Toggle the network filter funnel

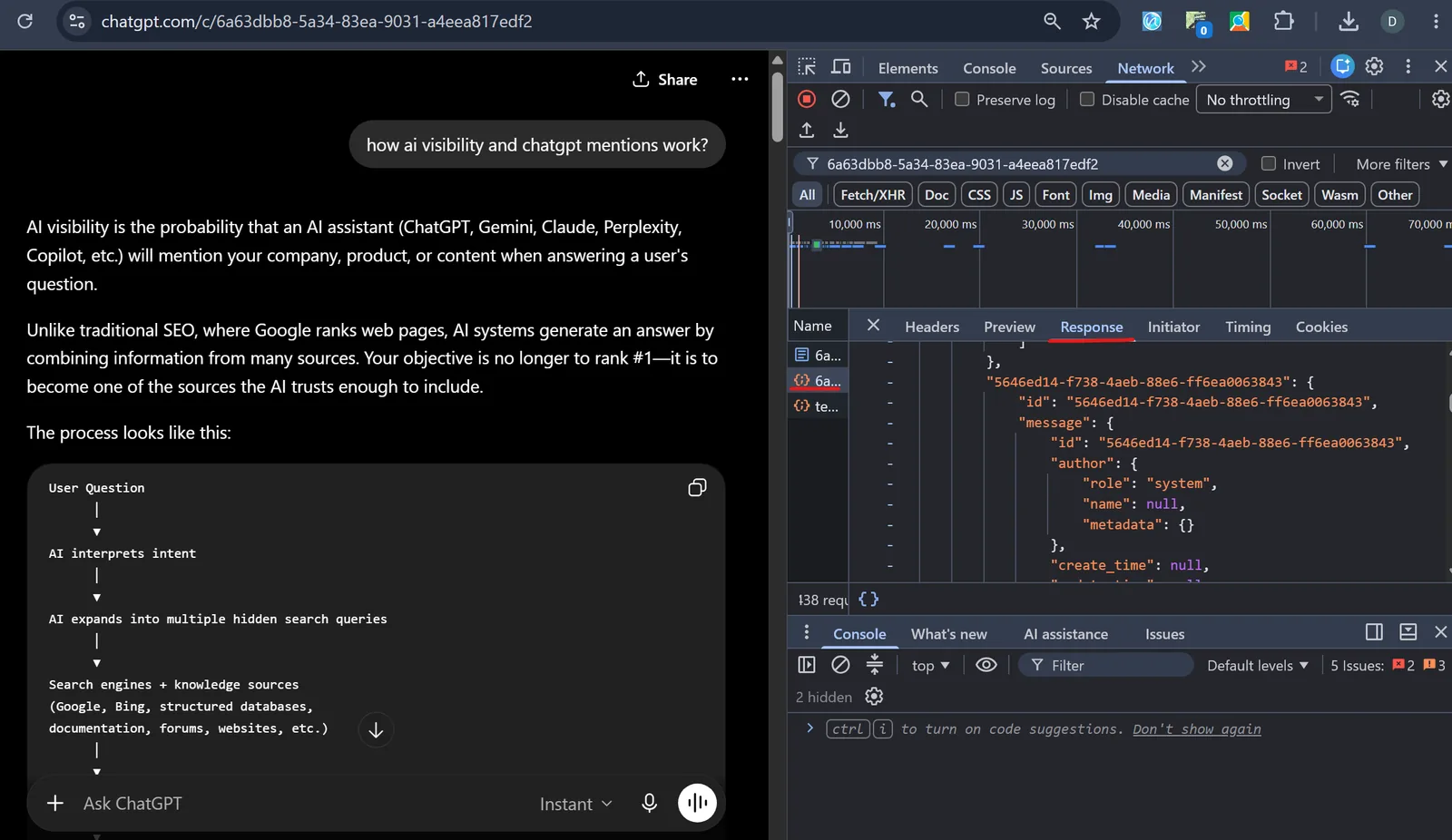pos(887,99)
